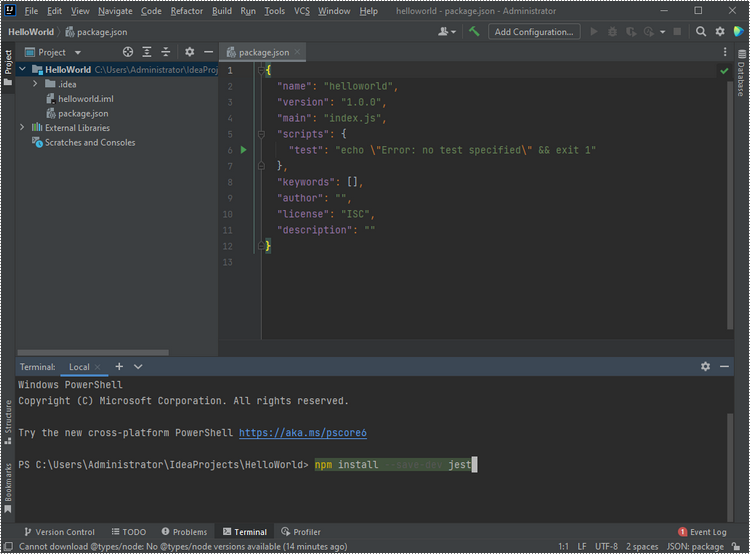This screenshot has width=750, height=554.
Task: Click Add Configuration button
Action: (x=534, y=32)
